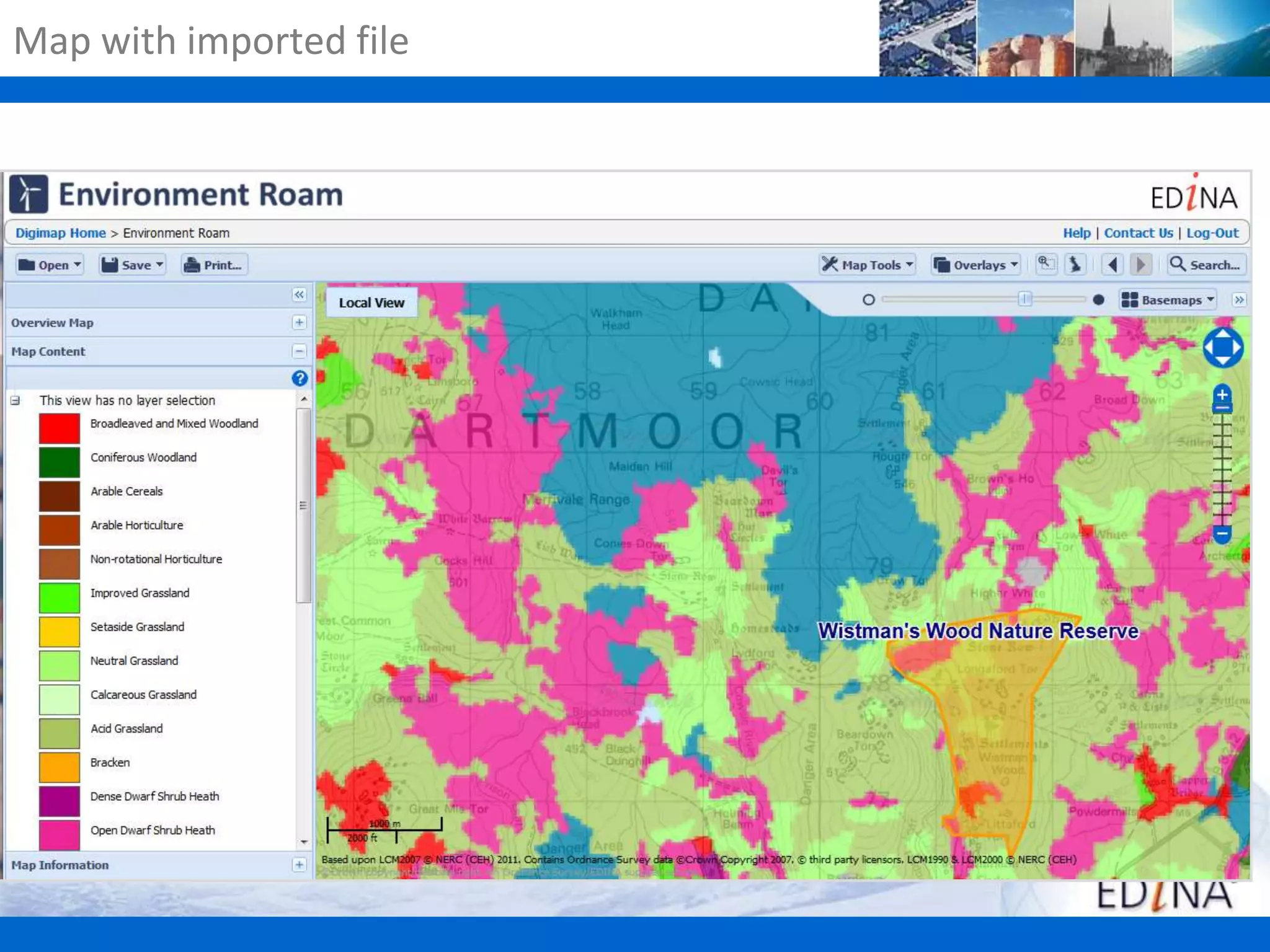Go to next map view arrow
The width and height of the screenshot is (1270, 952).
(x=1140, y=265)
